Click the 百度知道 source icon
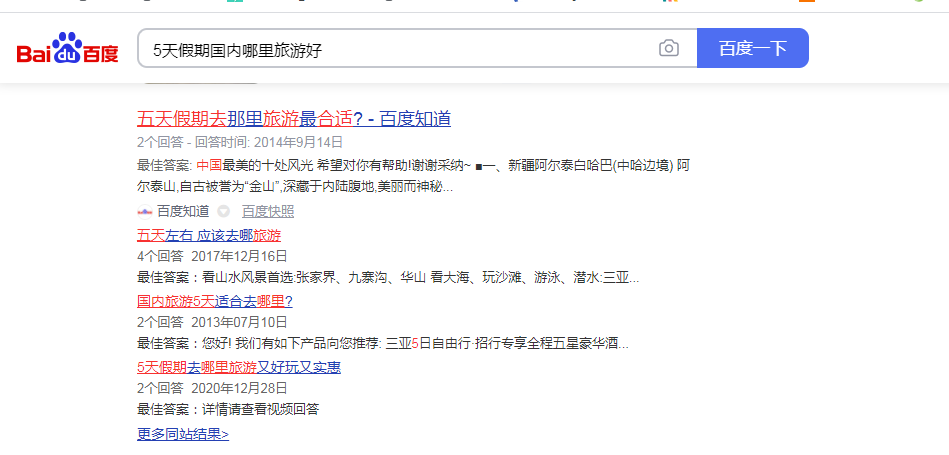This screenshot has width=949, height=455. (x=144, y=211)
